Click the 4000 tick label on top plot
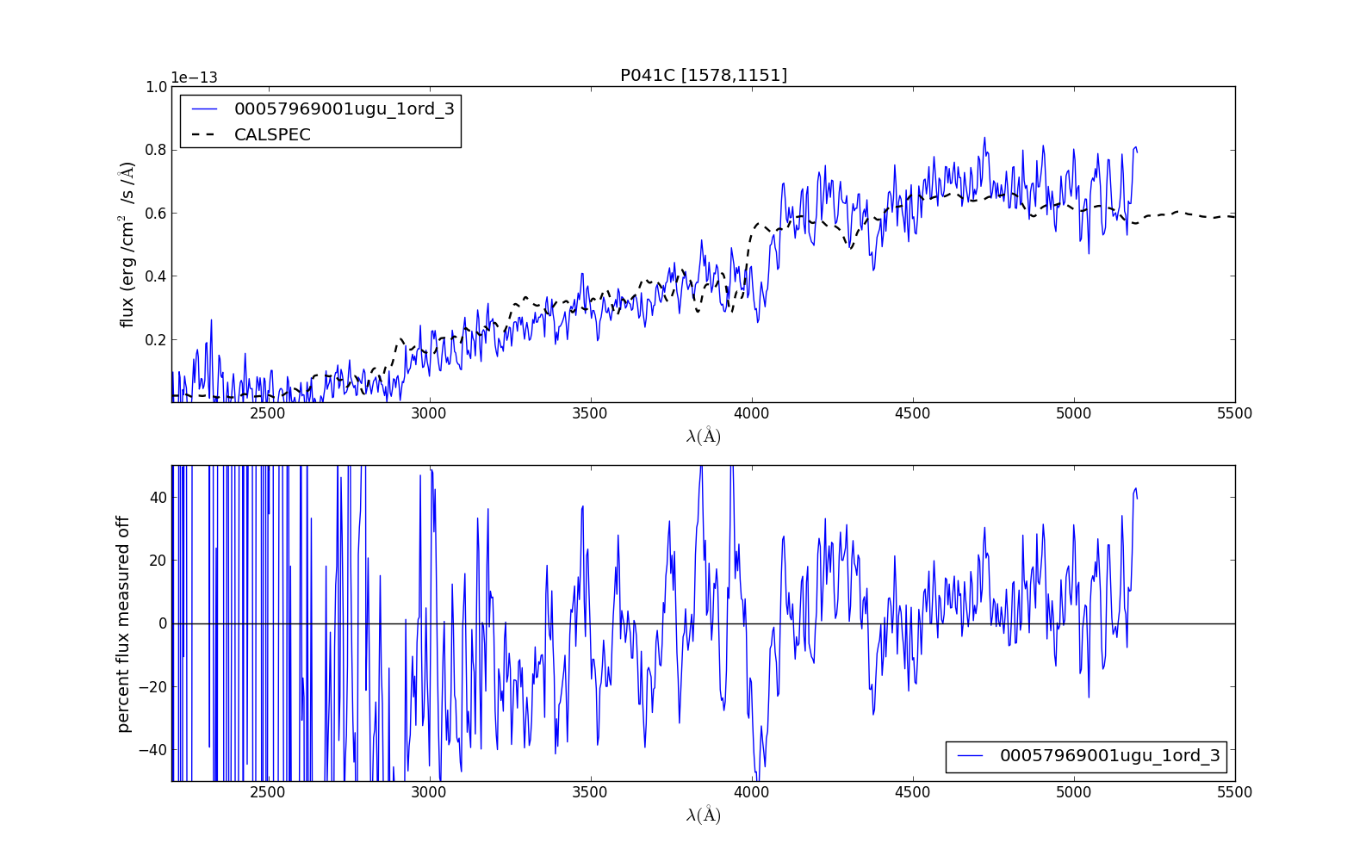 tap(751, 413)
